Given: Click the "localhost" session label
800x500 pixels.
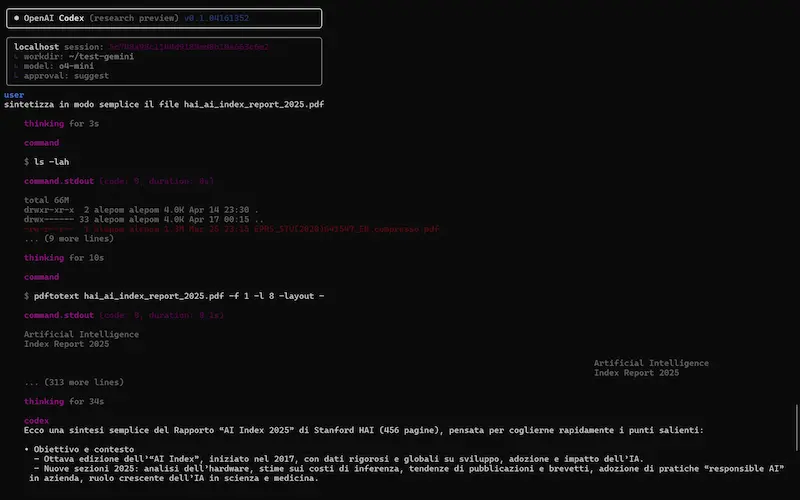Looking at the screenshot, I should coord(36,46).
